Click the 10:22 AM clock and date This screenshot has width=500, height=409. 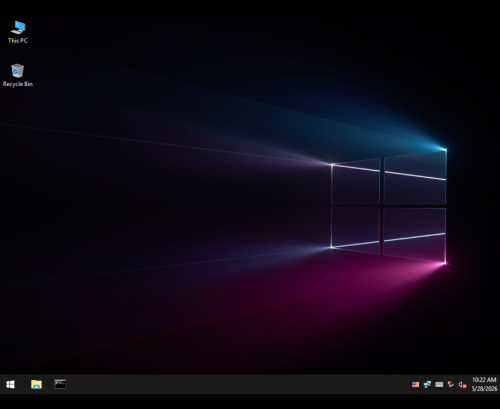click(484, 384)
